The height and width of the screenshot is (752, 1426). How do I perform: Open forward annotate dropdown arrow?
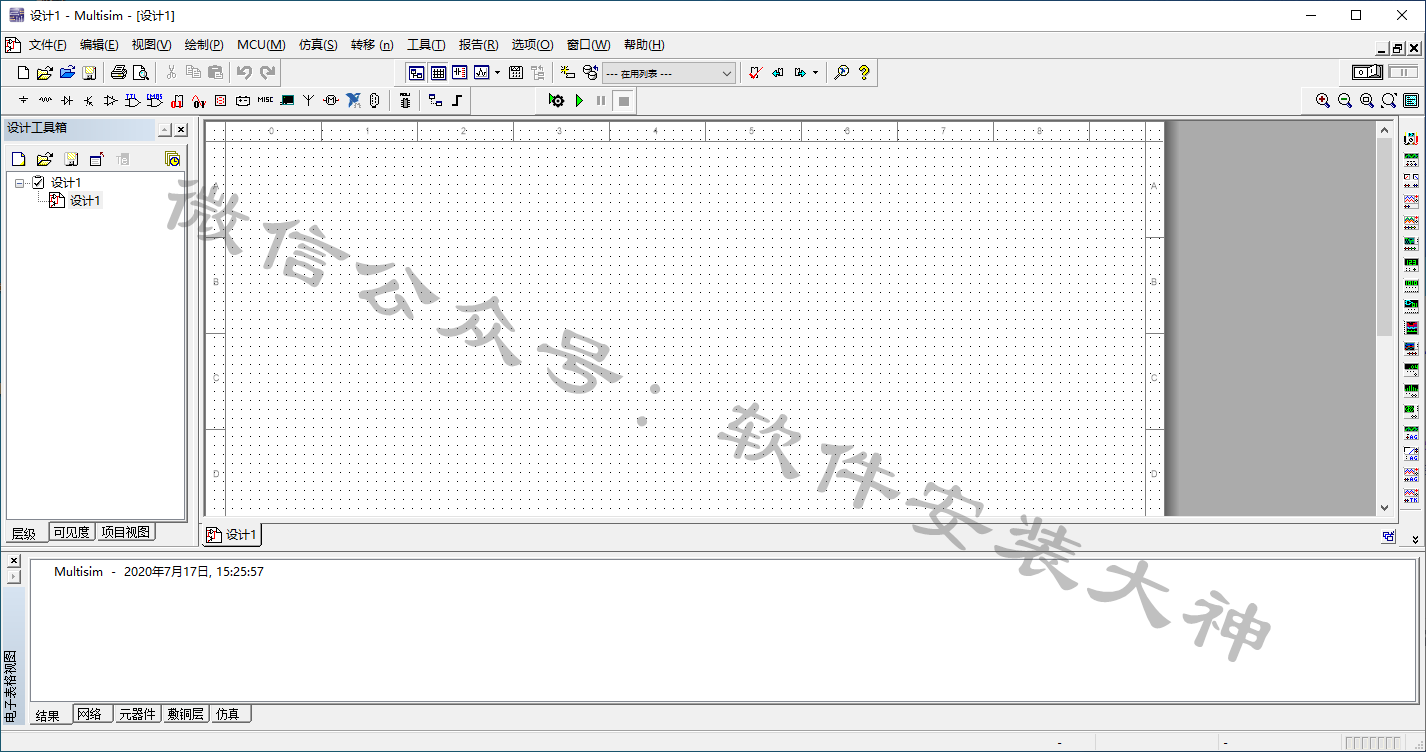tap(815, 72)
